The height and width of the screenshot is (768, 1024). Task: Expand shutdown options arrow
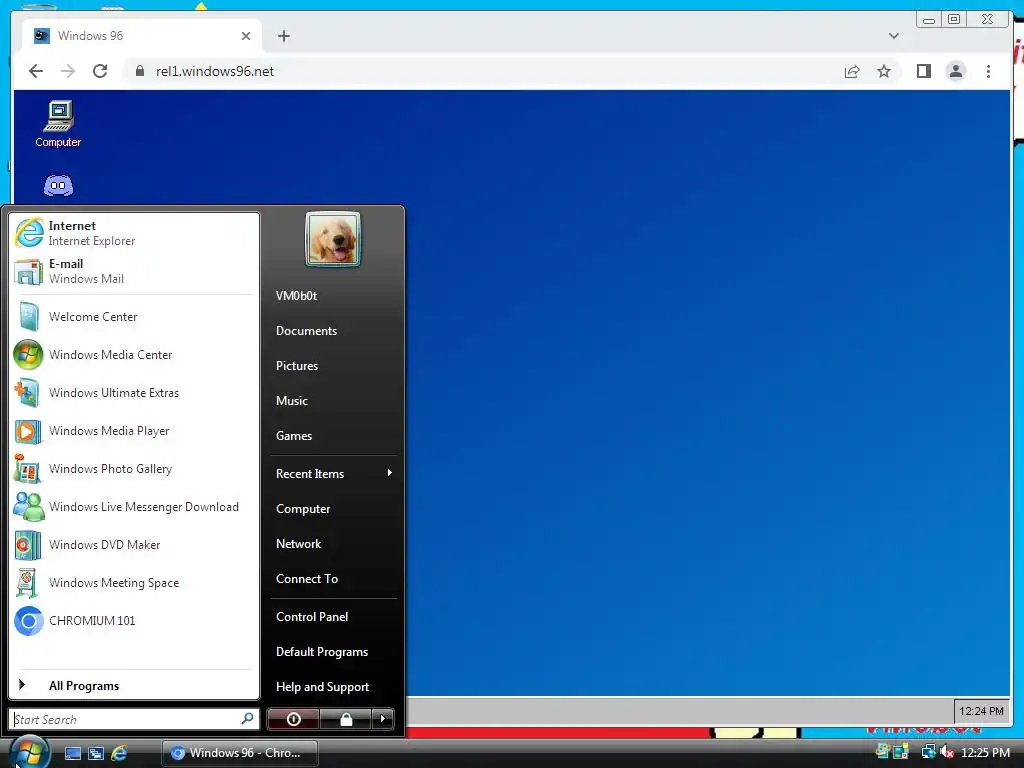(383, 719)
